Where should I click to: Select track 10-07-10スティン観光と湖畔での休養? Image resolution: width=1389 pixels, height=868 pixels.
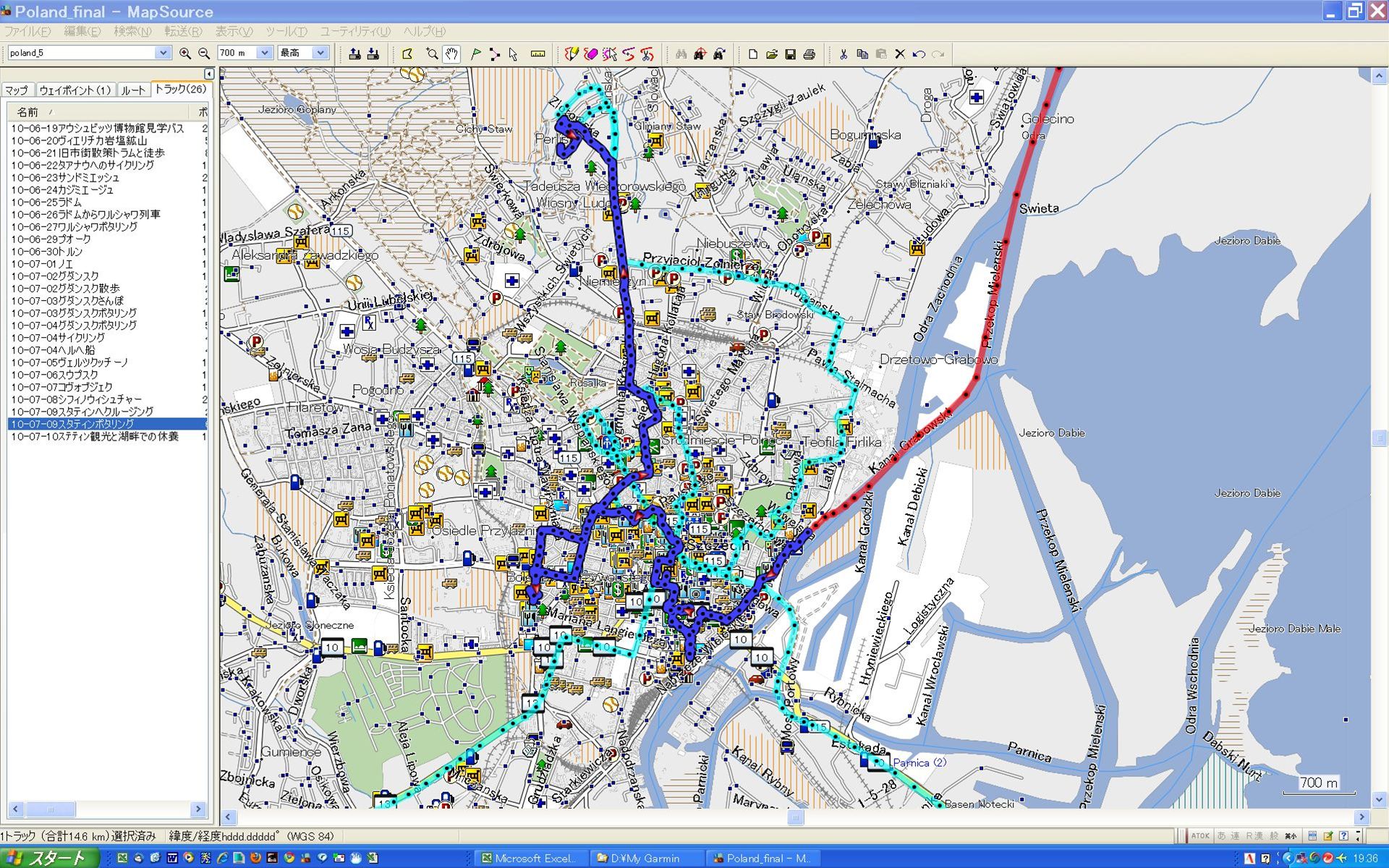[x=94, y=436]
